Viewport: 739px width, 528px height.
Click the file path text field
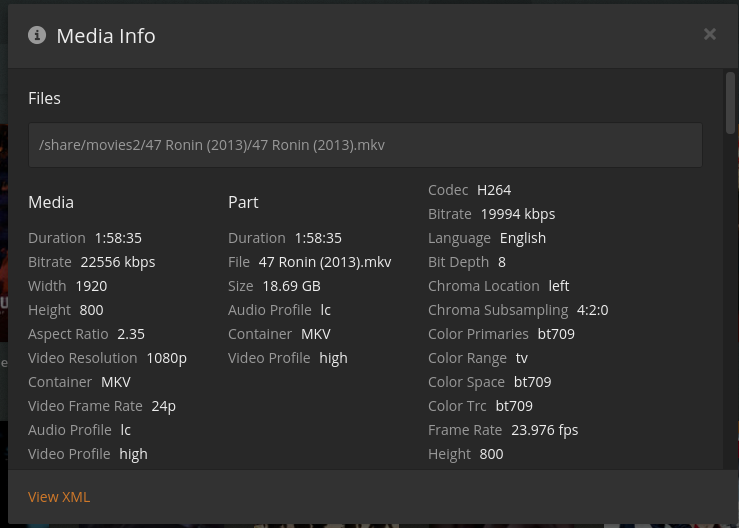click(x=365, y=145)
